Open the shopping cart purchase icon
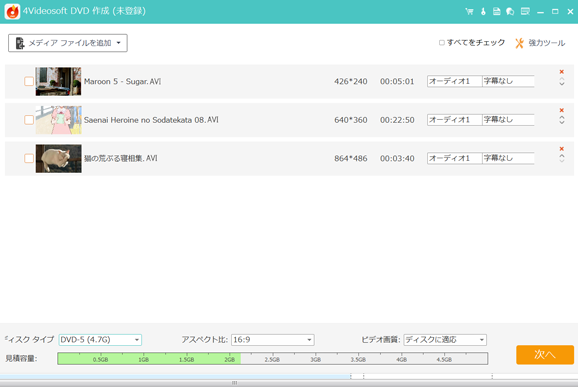The width and height of the screenshot is (578, 387). pos(469,11)
